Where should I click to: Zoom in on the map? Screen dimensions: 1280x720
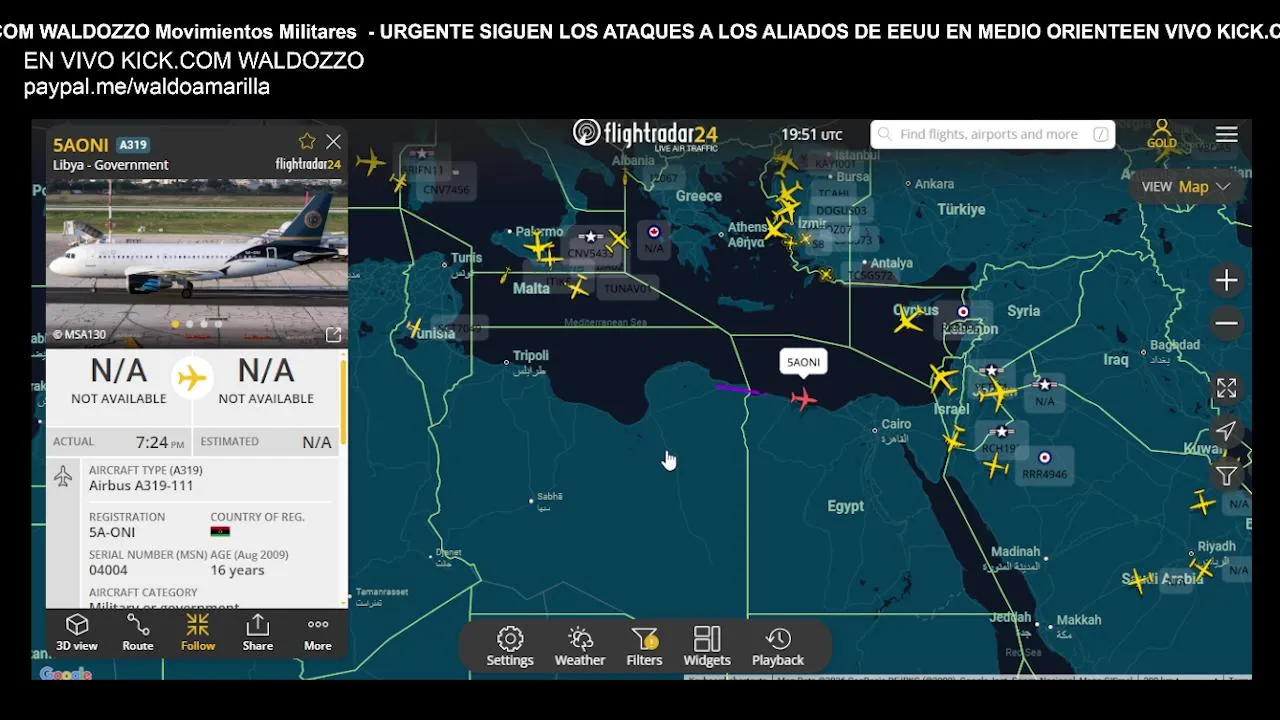point(1226,280)
